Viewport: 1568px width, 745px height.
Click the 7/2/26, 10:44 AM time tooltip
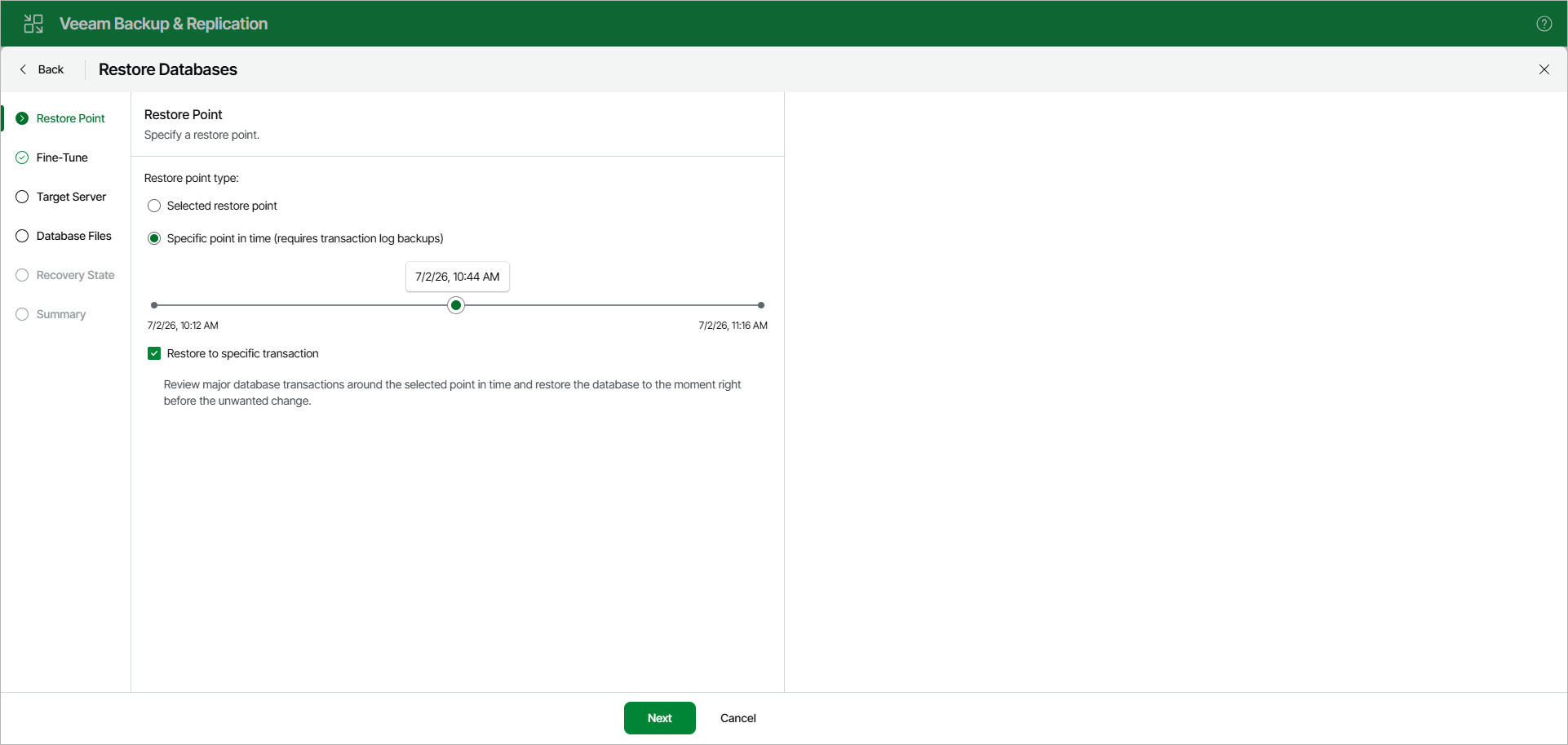coord(457,277)
